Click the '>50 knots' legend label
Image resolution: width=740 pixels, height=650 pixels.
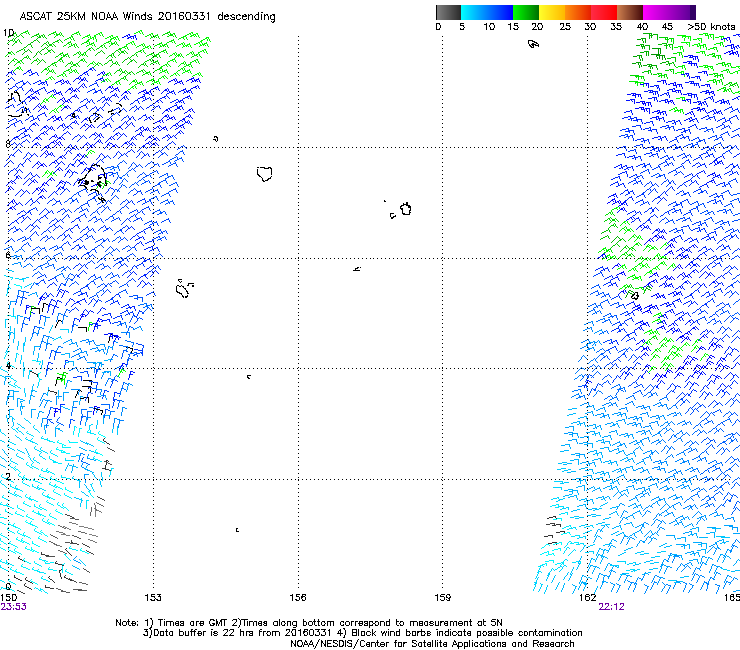coord(711,27)
